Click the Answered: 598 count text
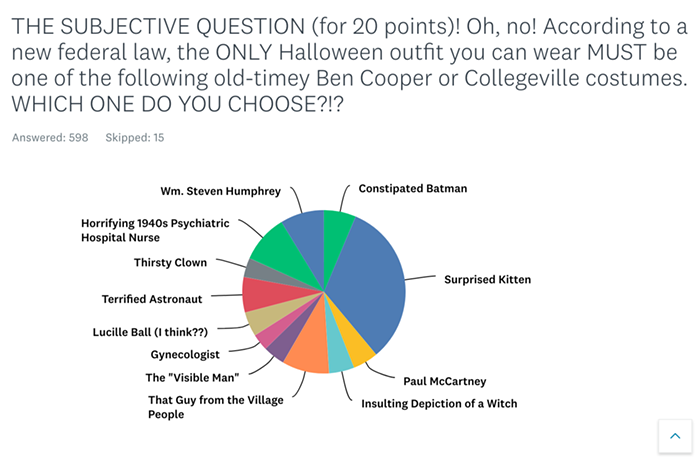Image resolution: width=700 pixels, height=457 pixels. pyautogui.click(x=50, y=137)
